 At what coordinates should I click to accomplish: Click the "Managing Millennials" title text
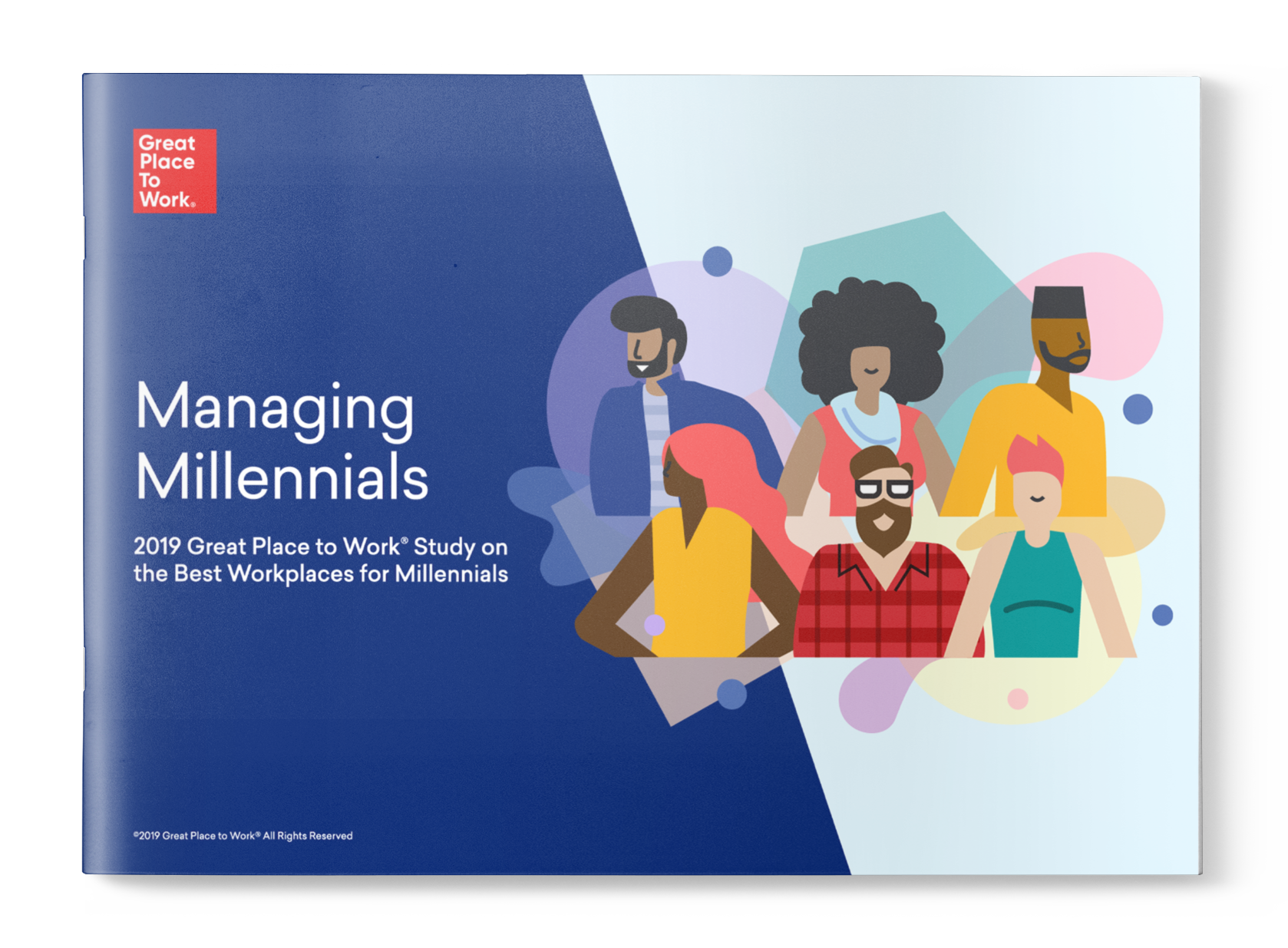point(282,441)
